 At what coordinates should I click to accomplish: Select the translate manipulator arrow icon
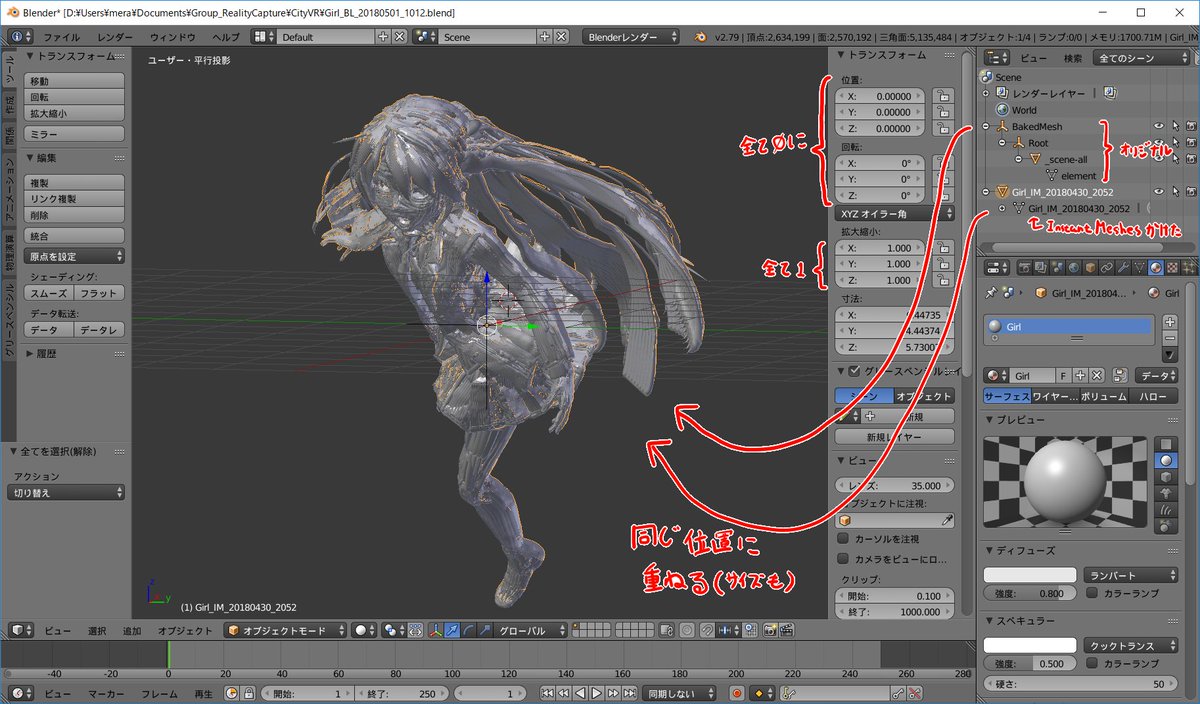tap(451, 630)
